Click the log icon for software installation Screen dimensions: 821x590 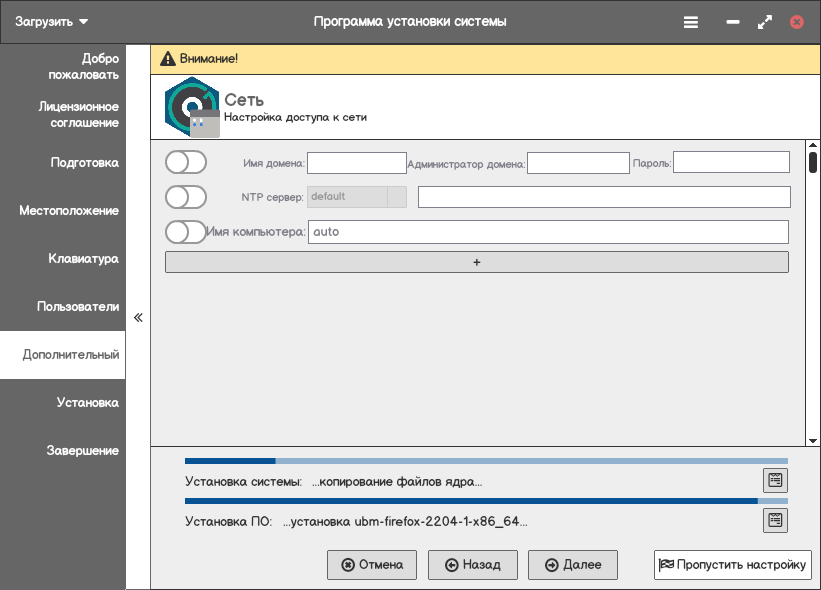pyautogui.click(x=775, y=520)
